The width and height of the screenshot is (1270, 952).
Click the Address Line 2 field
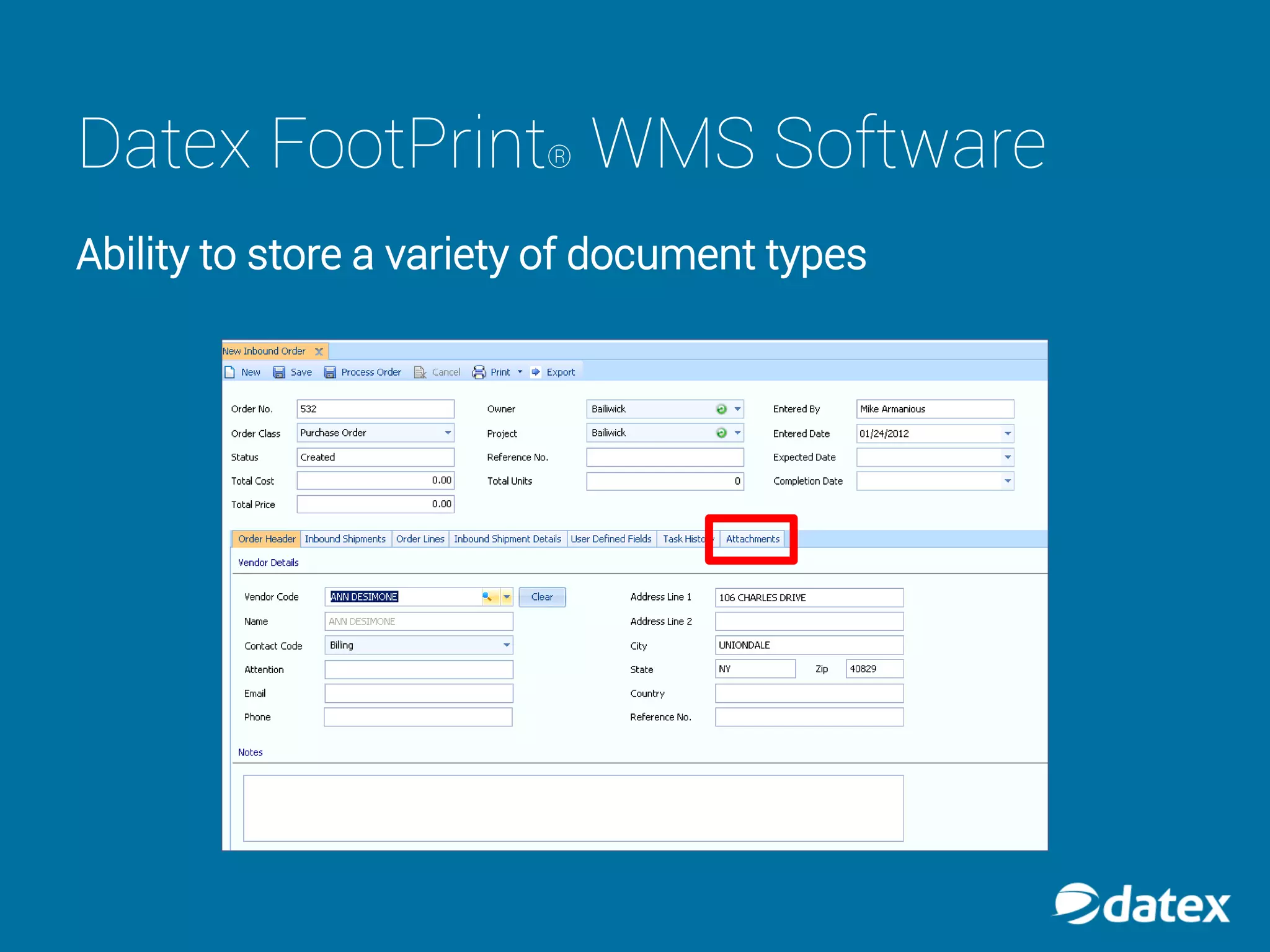tap(809, 622)
